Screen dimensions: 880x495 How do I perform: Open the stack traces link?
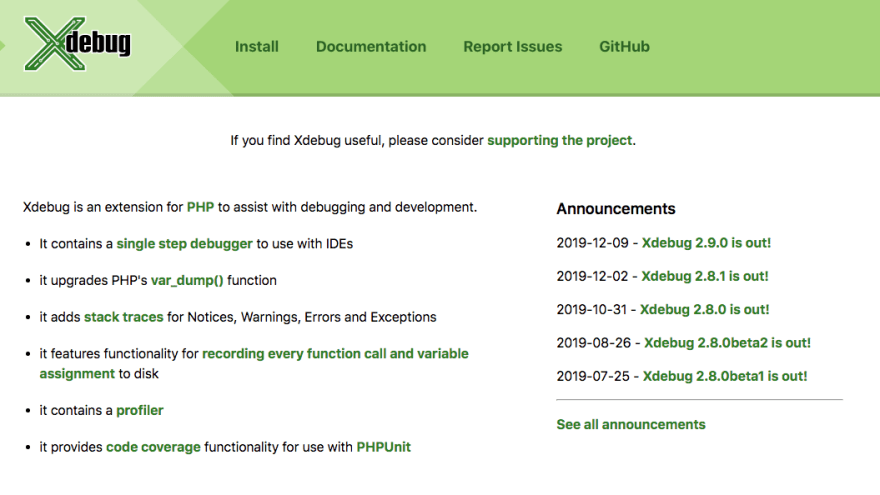[123, 317]
